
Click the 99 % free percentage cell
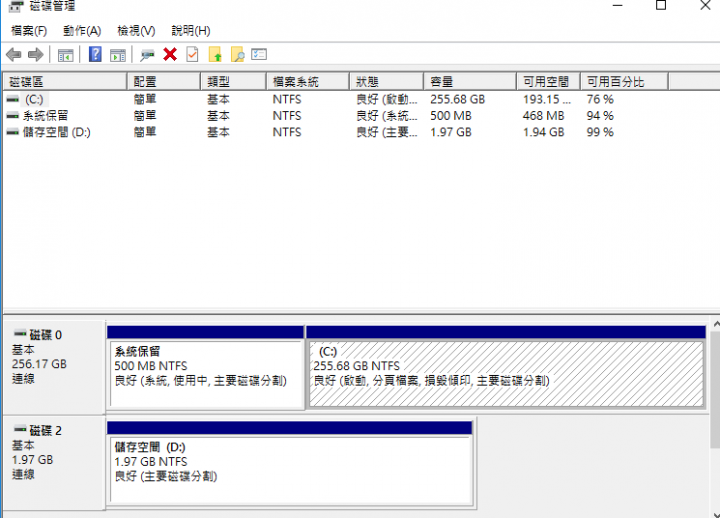tap(600, 132)
